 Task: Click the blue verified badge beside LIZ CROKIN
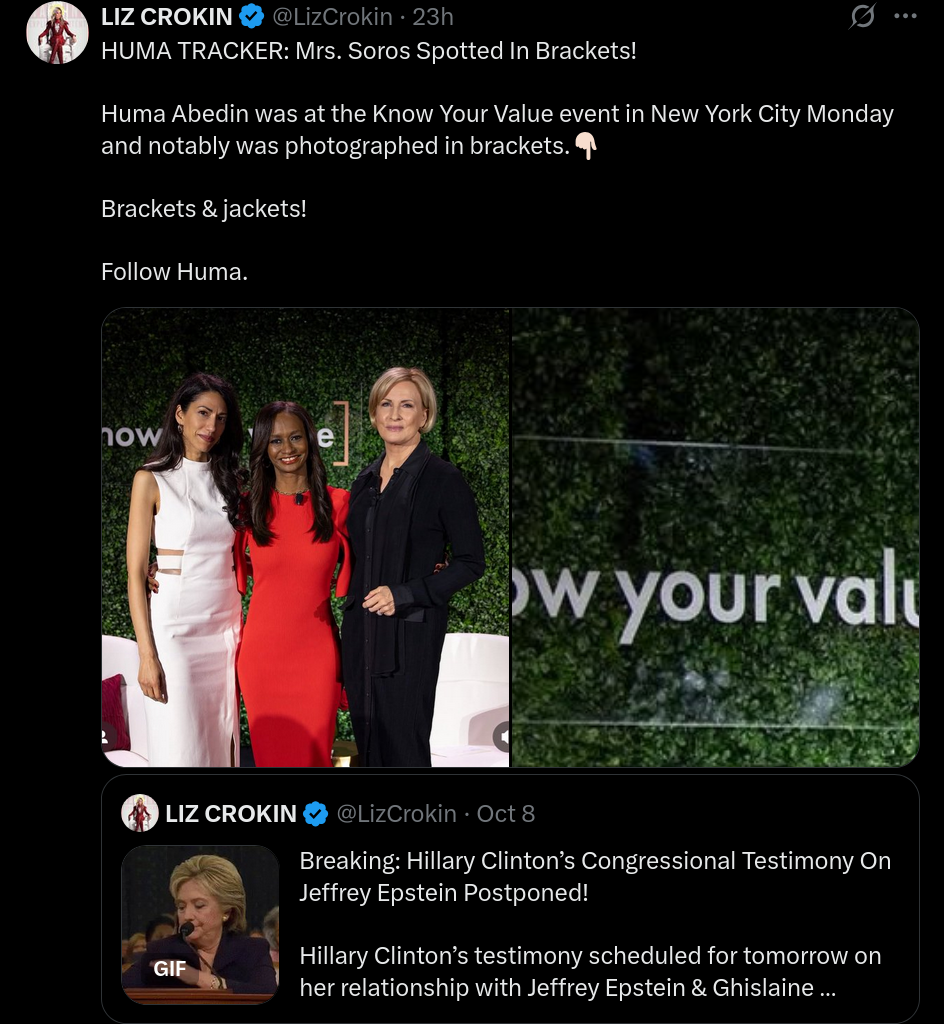(x=251, y=17)
